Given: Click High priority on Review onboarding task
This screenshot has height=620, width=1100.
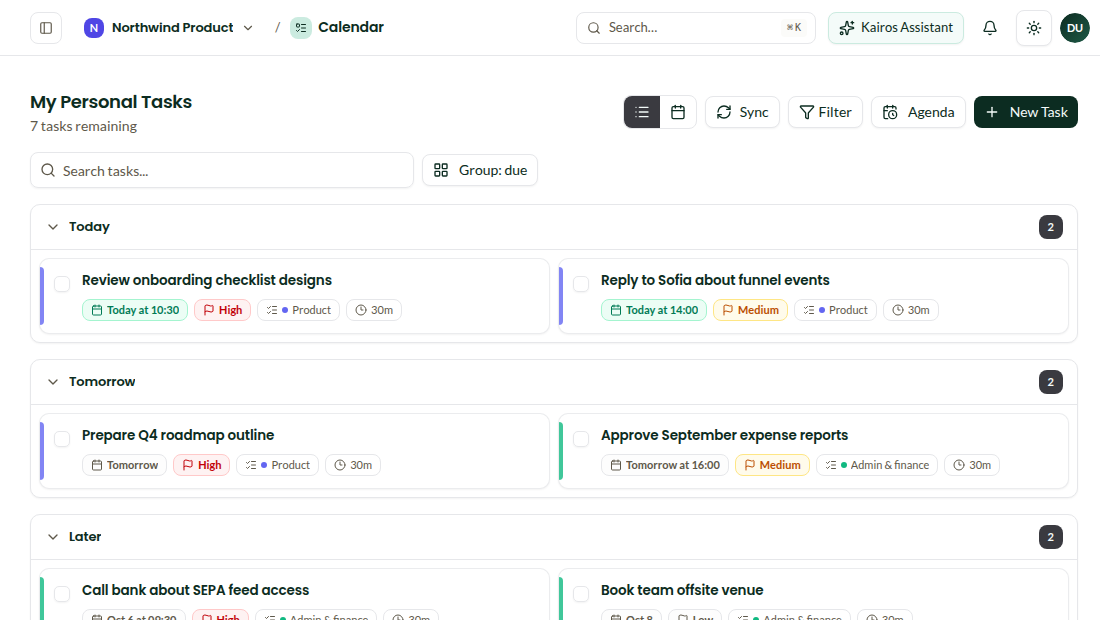Looking at the screenshot, I should (222, 310).
